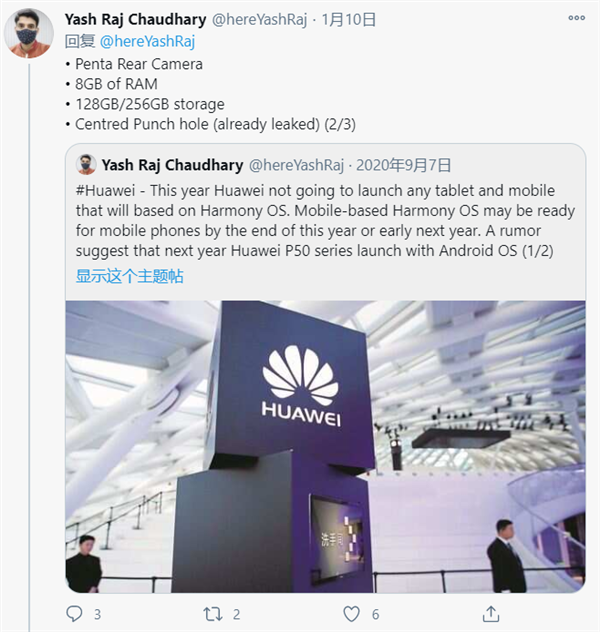
Task: Click the #Huawei hashtag
Action: [109, 190]
